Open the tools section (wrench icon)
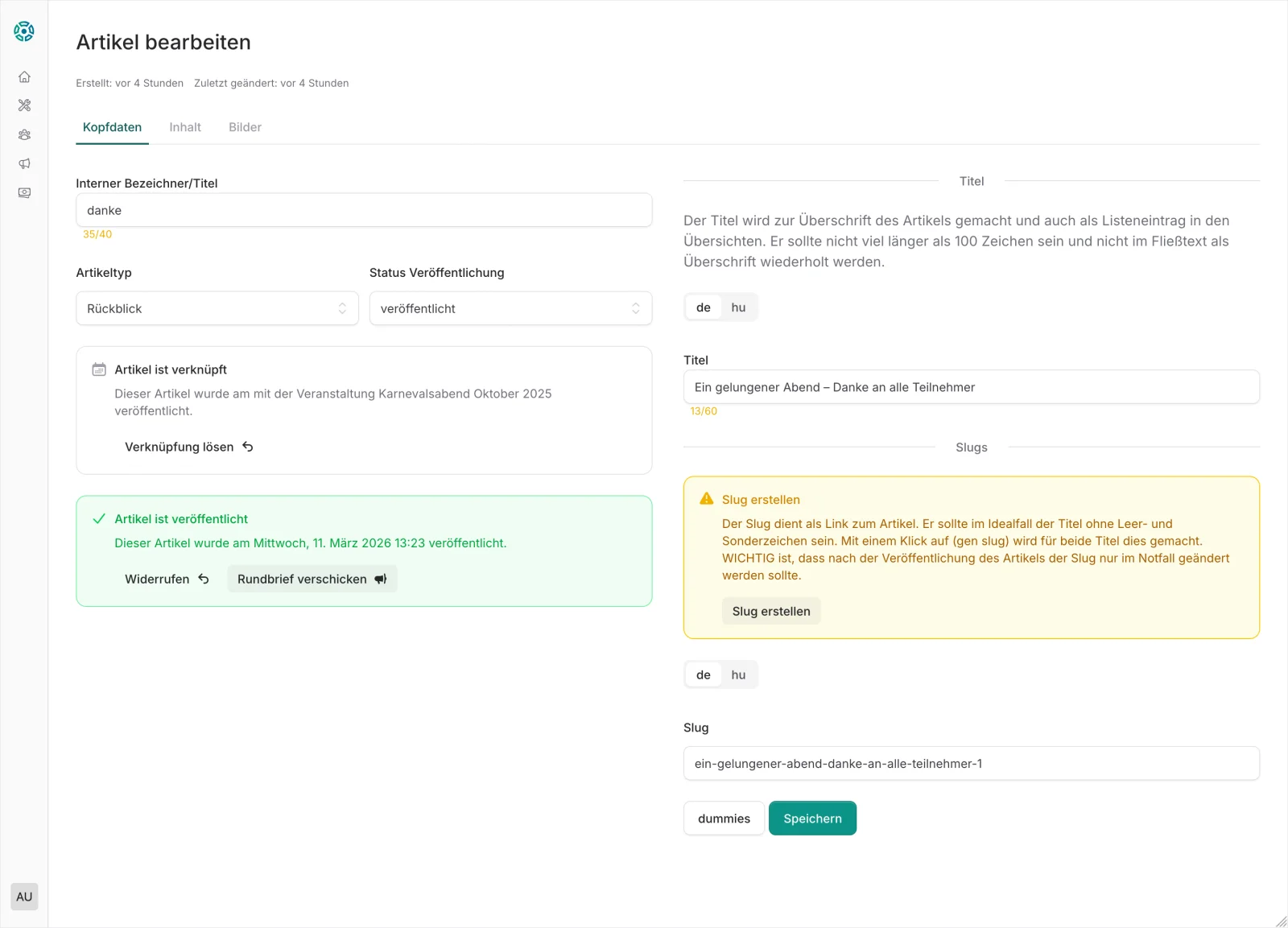 pyautogui.click(x=24, y=105)
